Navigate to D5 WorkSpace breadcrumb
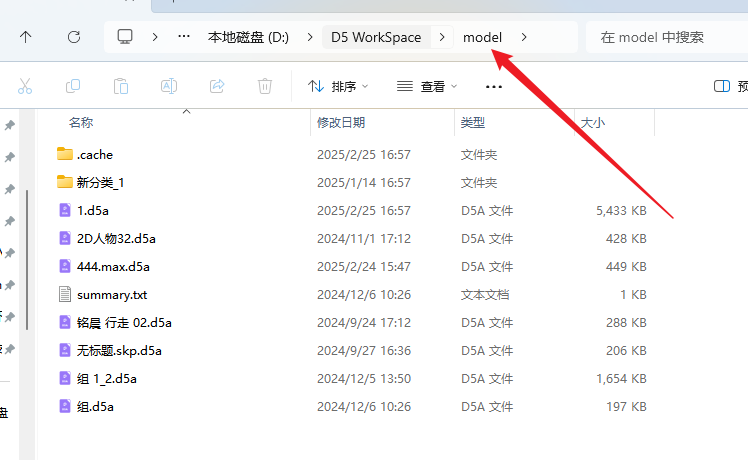Viewport: 748px width, 460px height. 376,37
